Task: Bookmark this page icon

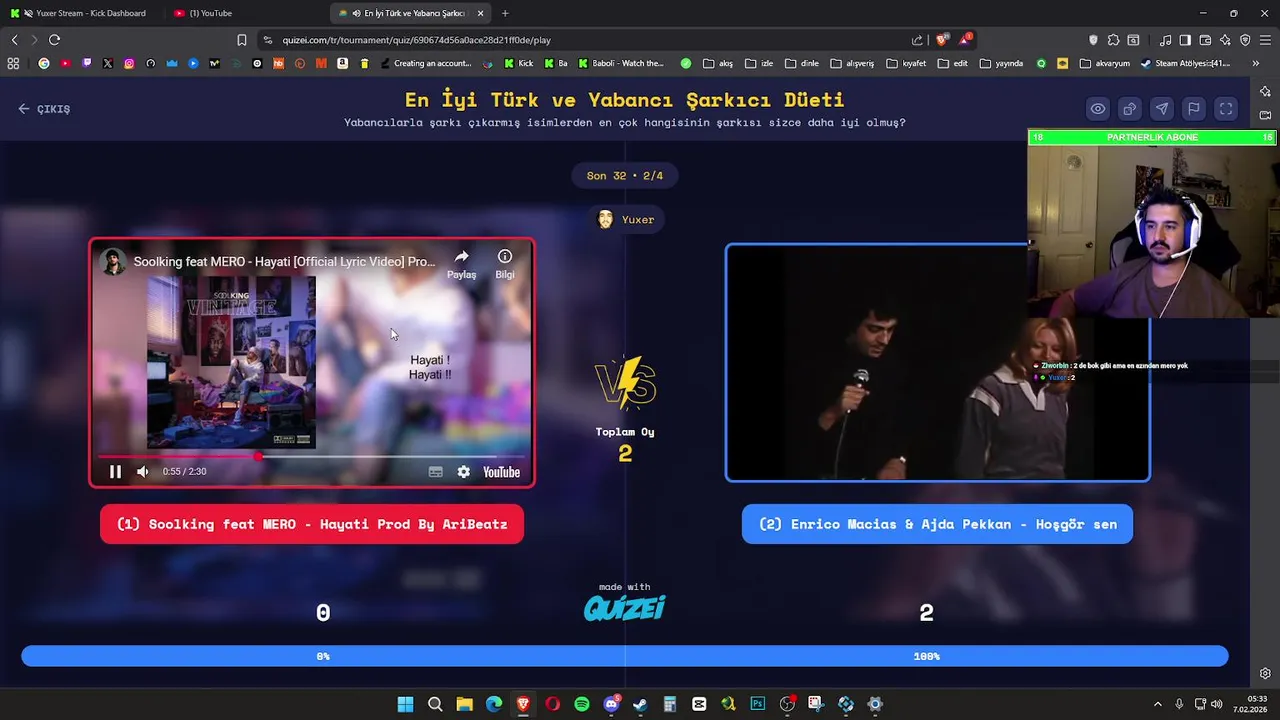Action: click(242, 40)
